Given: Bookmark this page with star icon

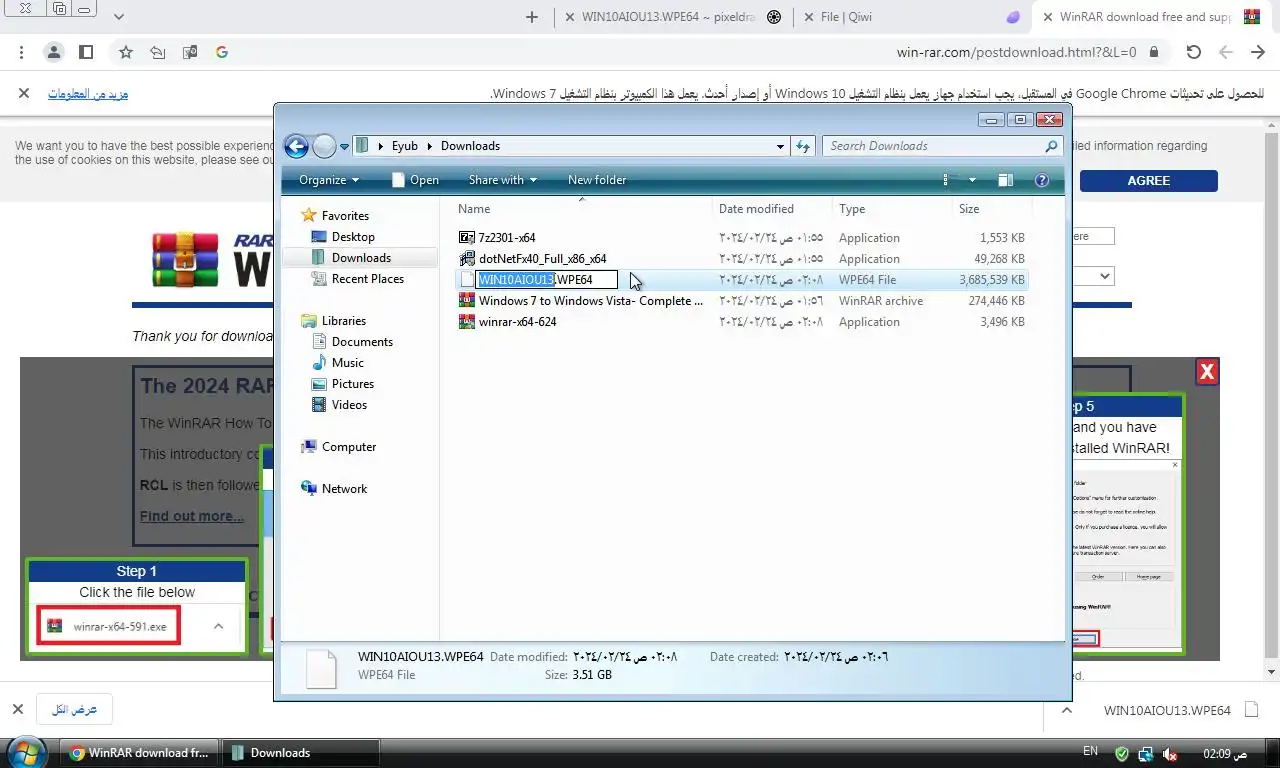Looking at the screenshot, I should 125,52.
